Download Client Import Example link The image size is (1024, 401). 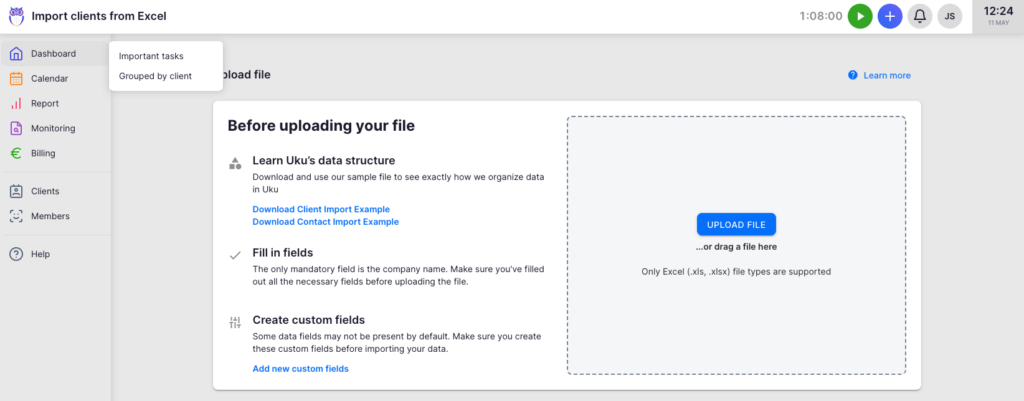click(321, 210)
